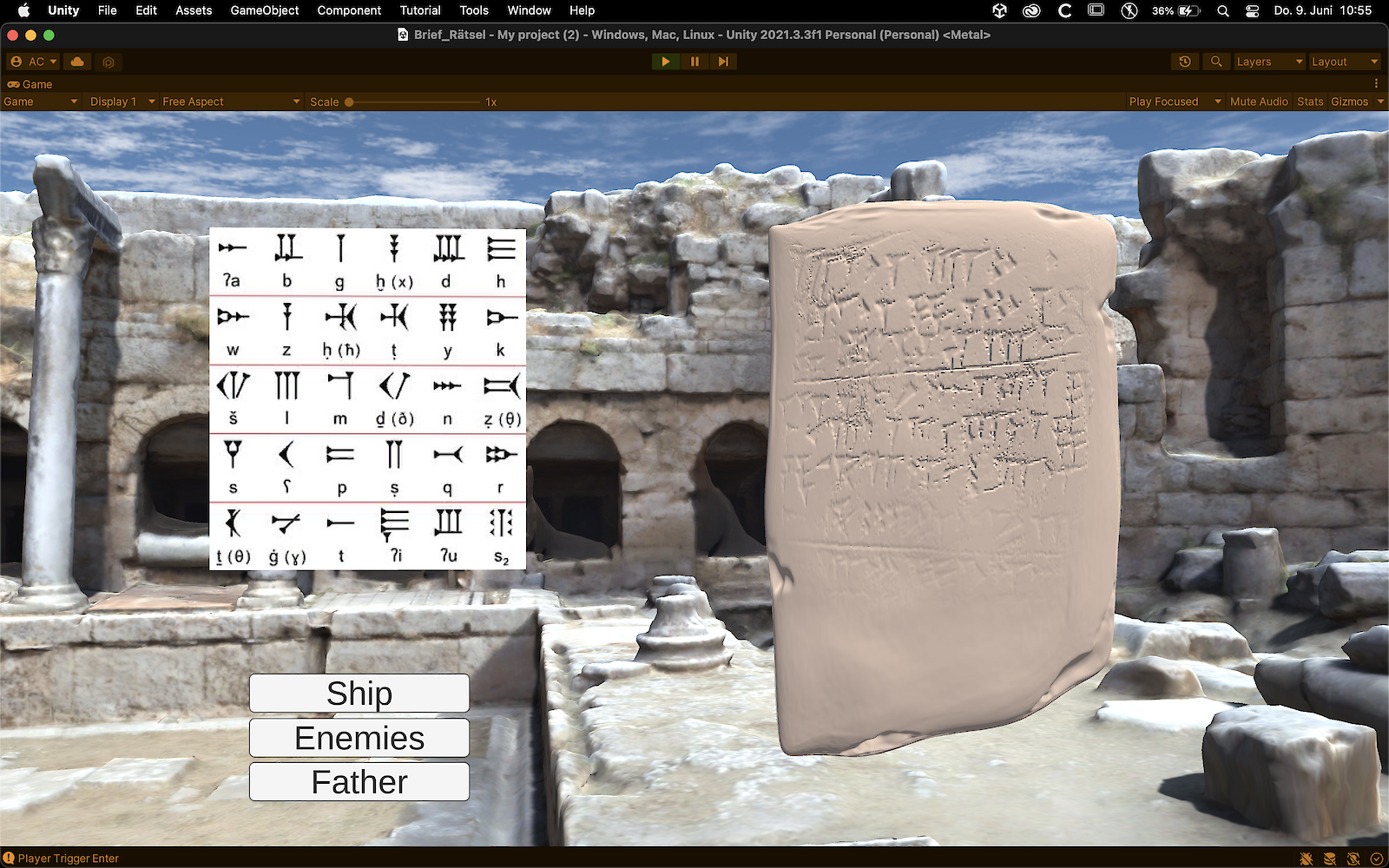Open the Unity cloud services icon
This screenshot has width=1389, height=868.
click(x=77, y=62)
